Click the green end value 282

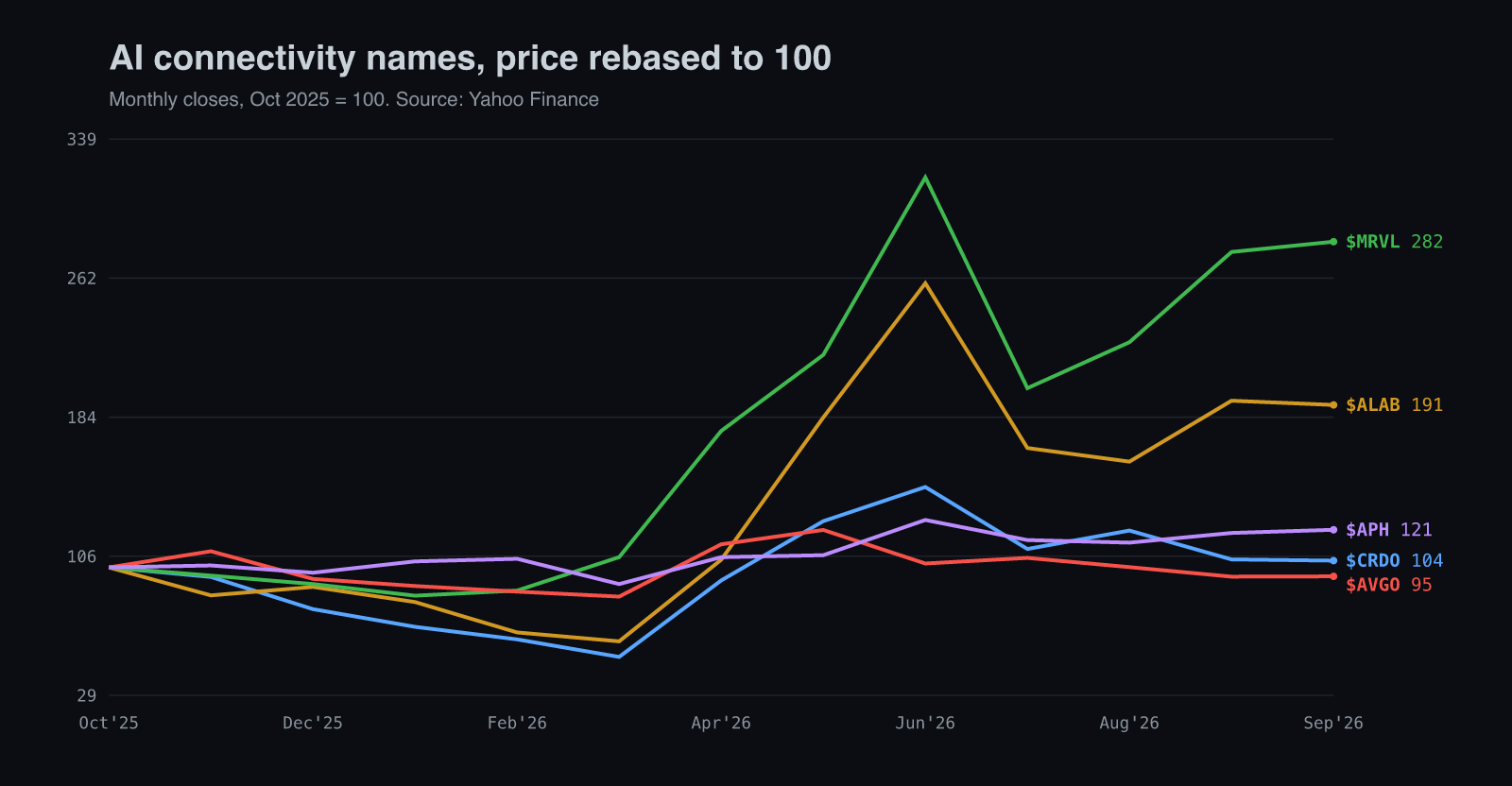pos(1427,242)
